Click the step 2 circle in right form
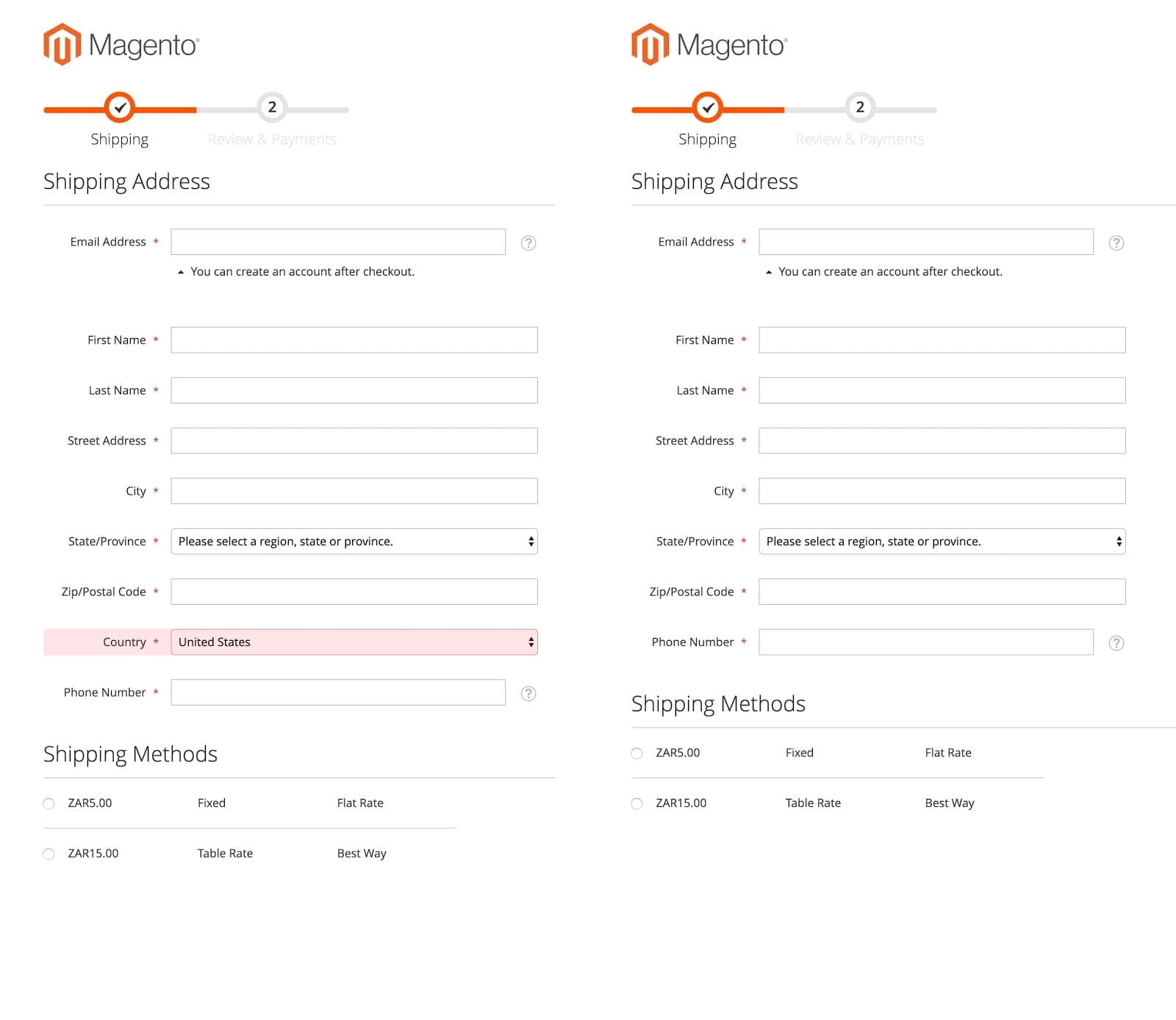Image resolution: width=1176 pixels, height=1020 pixels. (x=860, y=108)
